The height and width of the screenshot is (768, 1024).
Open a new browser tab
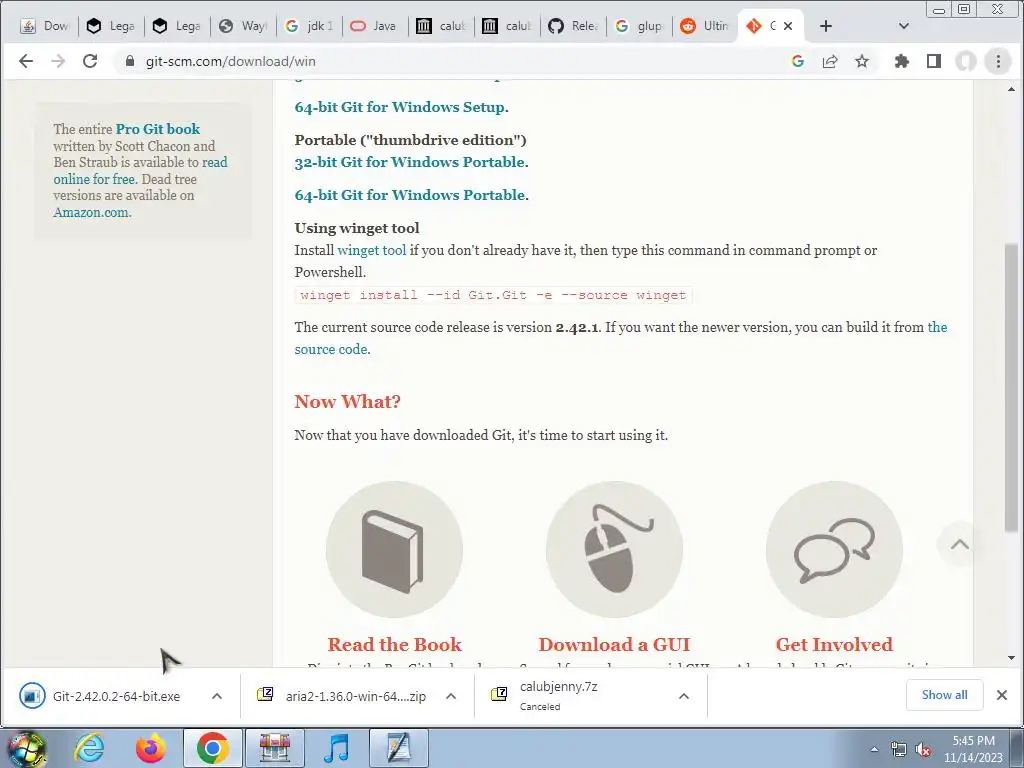tap(825, 26)
